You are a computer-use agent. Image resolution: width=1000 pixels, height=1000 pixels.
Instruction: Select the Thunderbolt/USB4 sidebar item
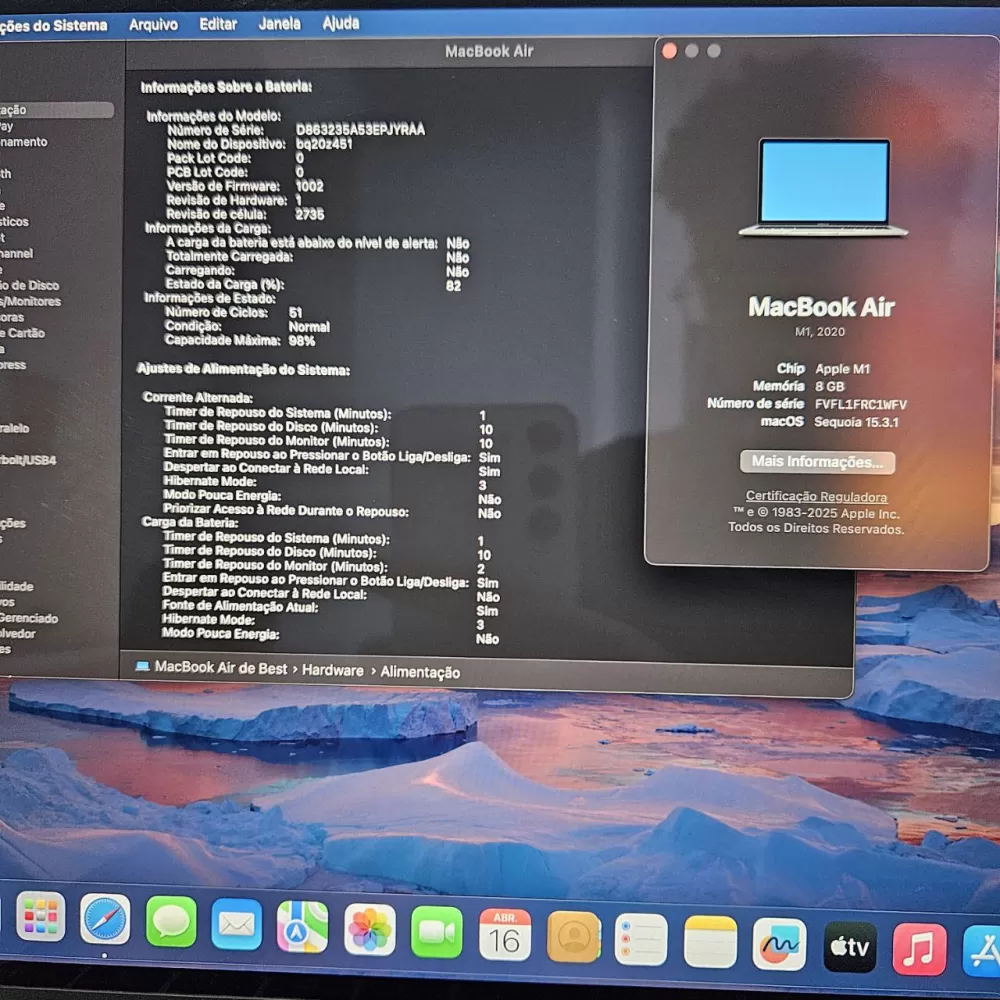click(28, 460)
